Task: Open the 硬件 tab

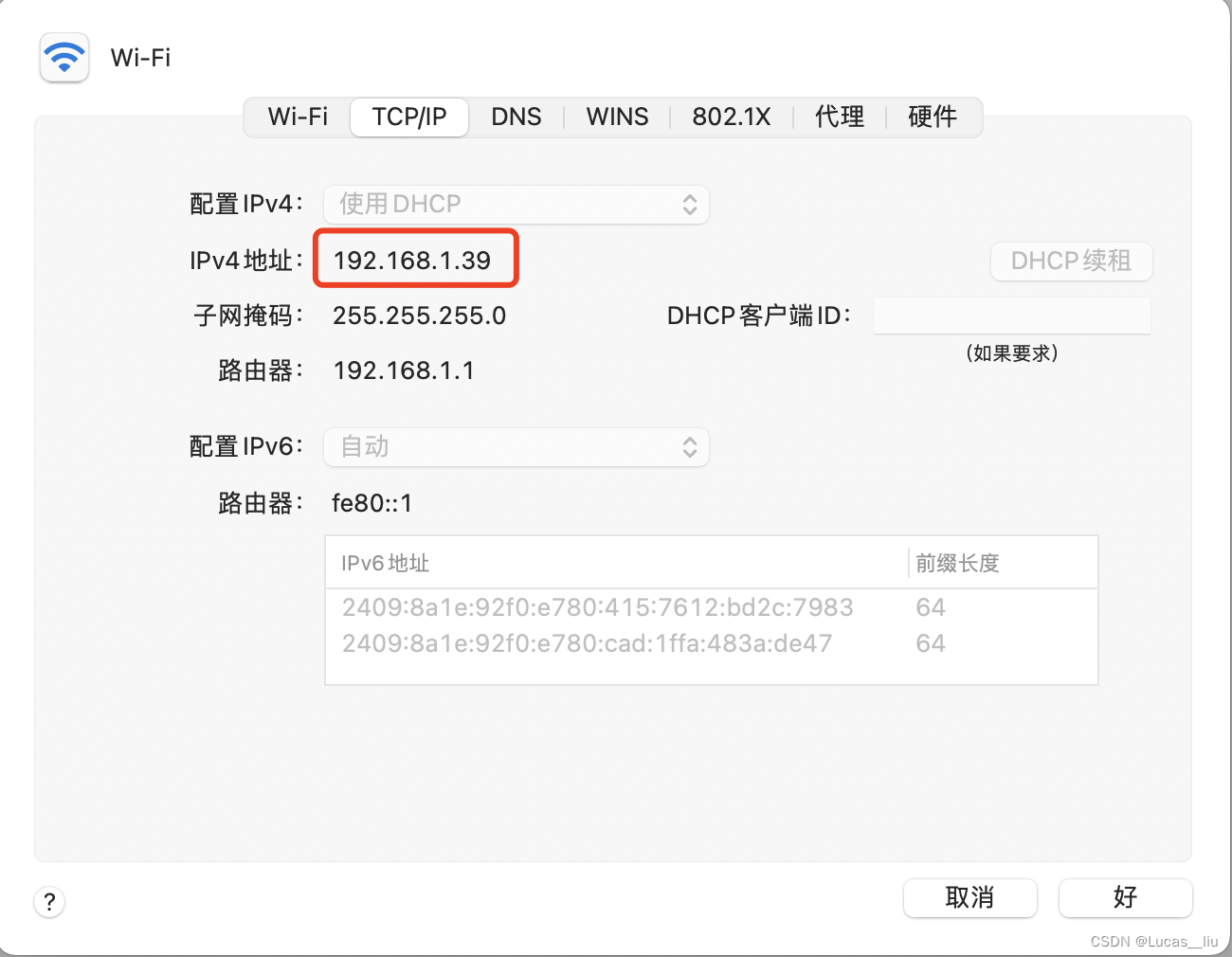Action: coord(933,117)
